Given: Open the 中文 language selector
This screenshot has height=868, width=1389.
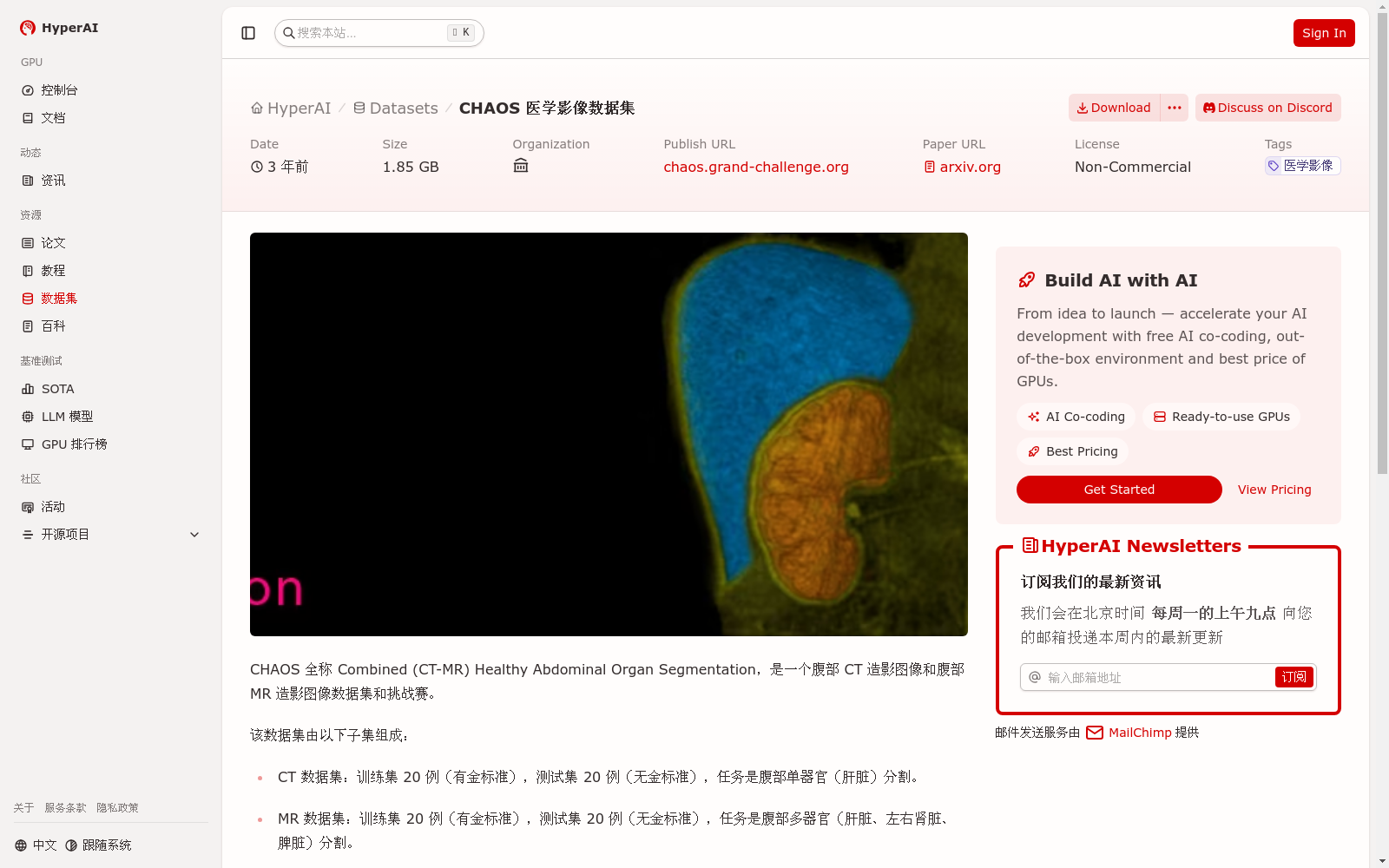Looking at the screenshot, I should (x=36, y=845).
